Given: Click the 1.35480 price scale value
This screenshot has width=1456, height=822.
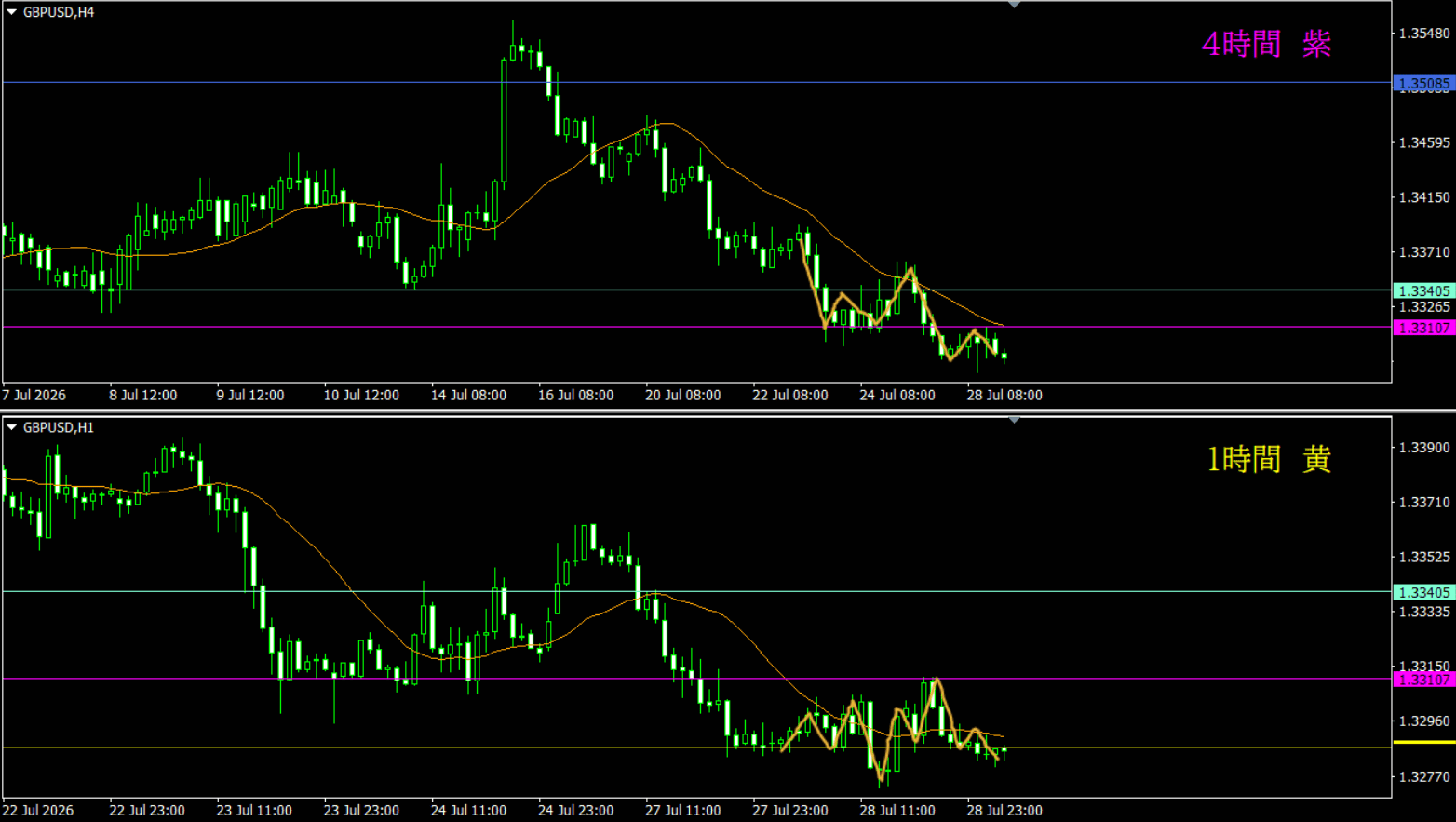Looking at the screenshot, I should (1424, 34).
